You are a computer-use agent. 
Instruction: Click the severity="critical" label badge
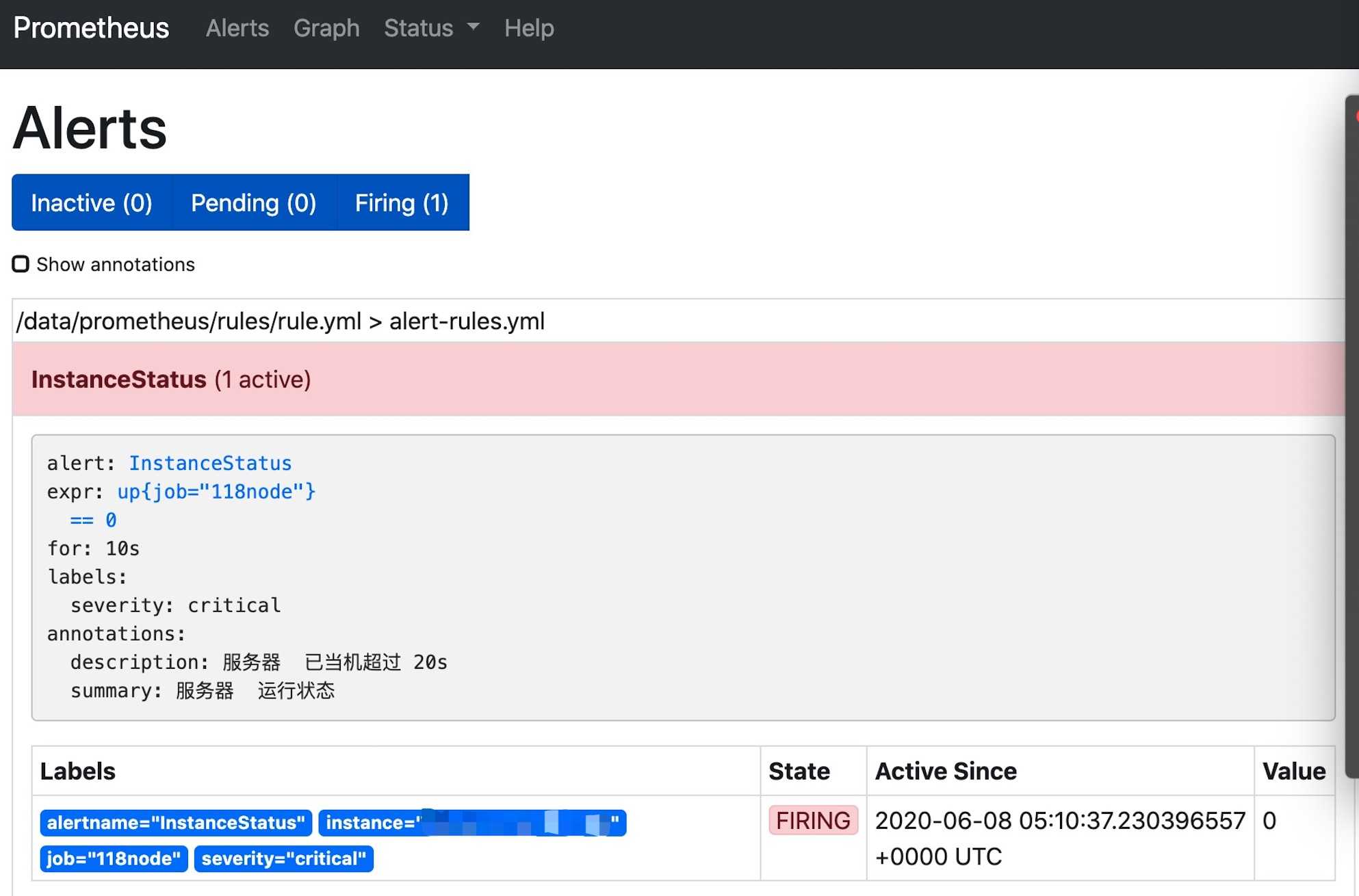[283, 858]
